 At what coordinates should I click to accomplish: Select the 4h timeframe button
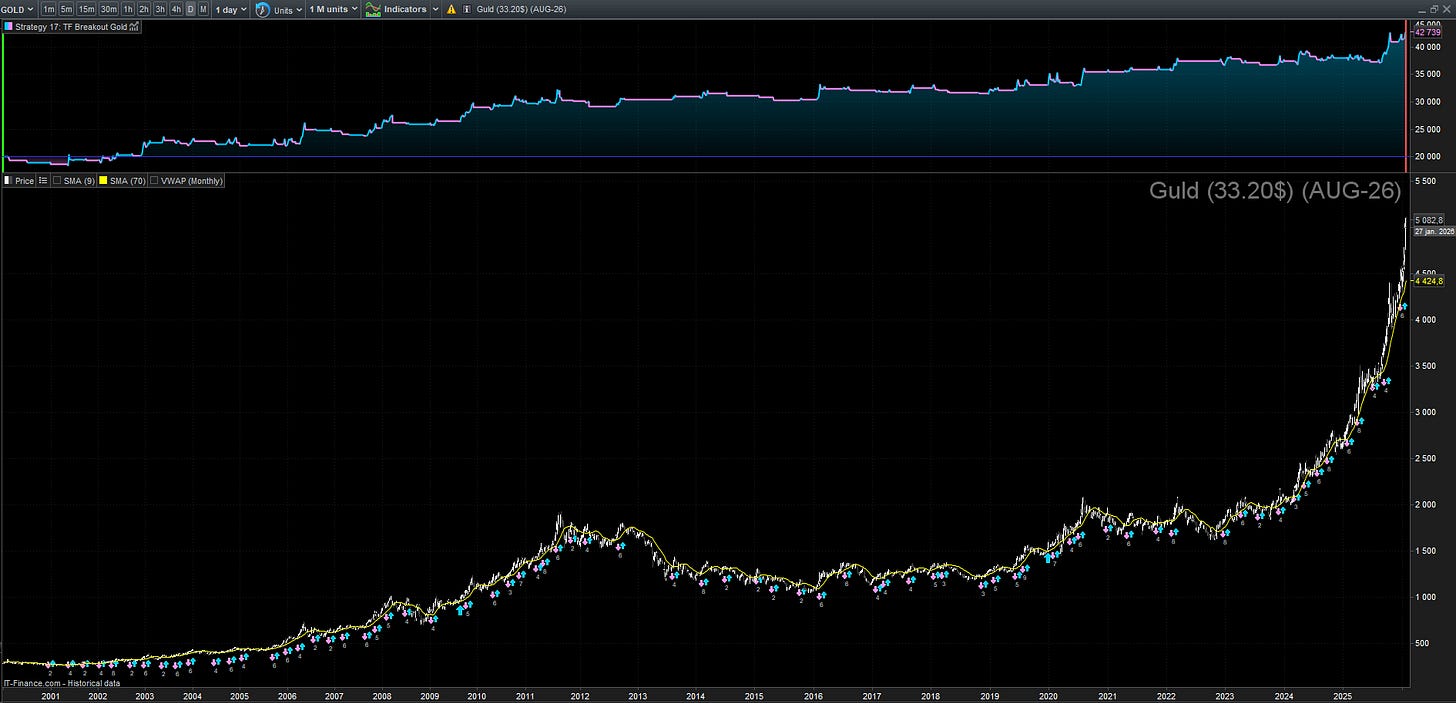pos(176,9)
